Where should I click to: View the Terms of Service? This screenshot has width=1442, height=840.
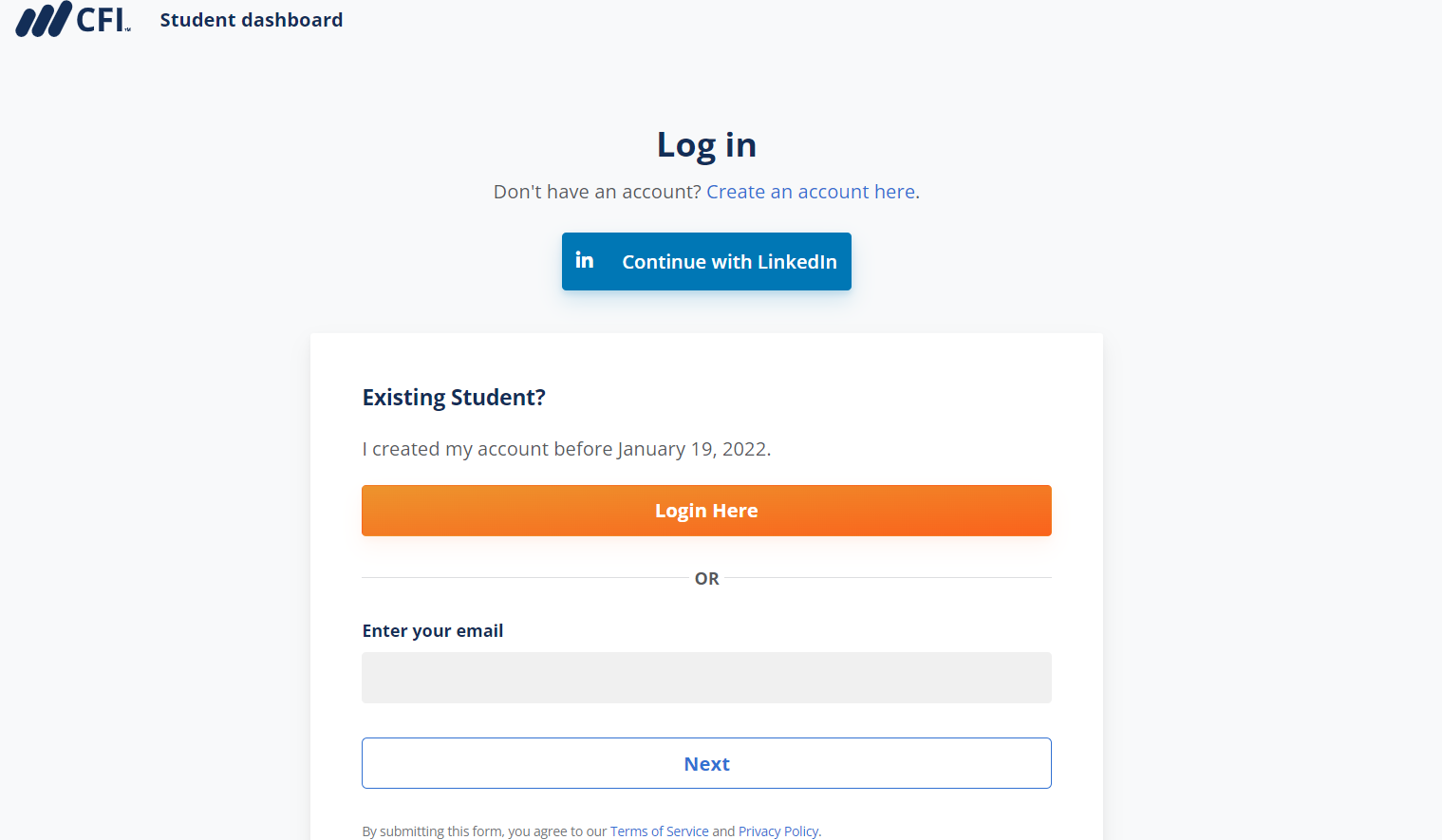(659, 831)
